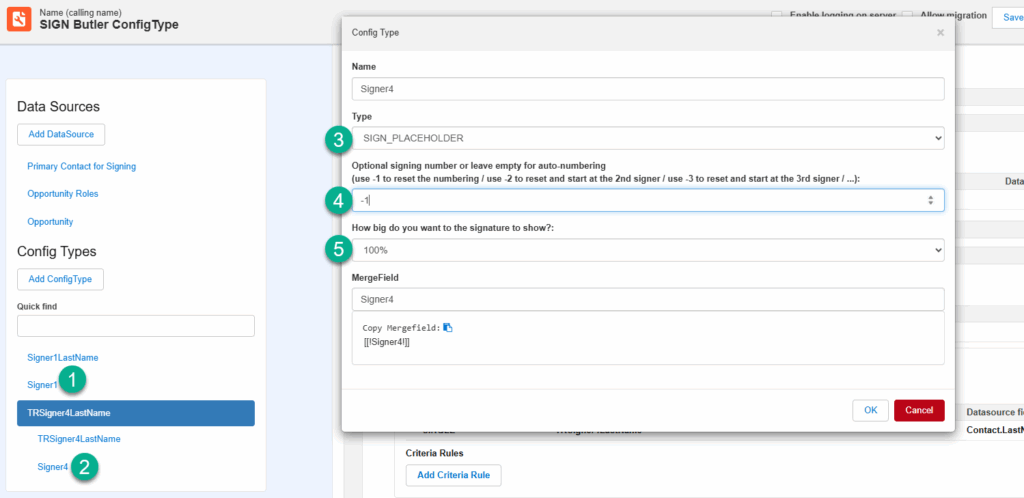Open Primary Contact for Signing data source

pos(81,166)
